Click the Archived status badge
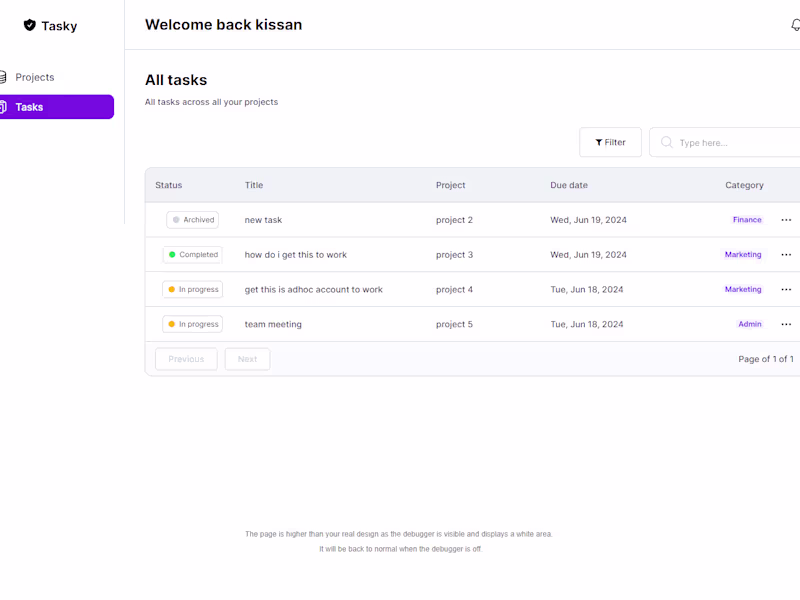 [192, 219]
